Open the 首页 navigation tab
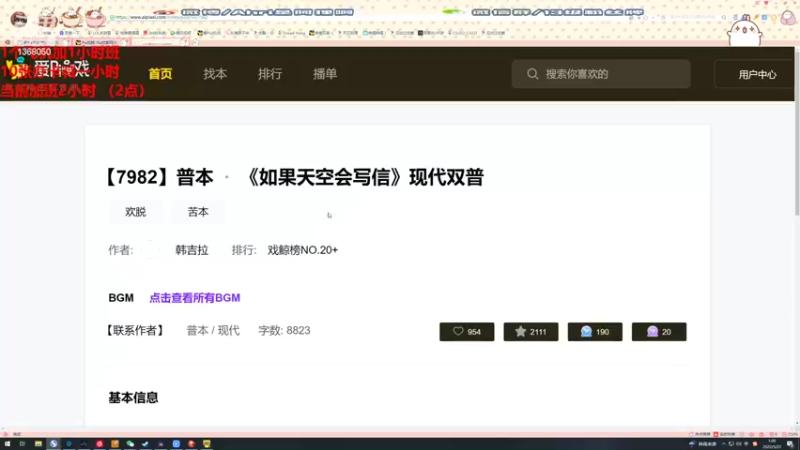 [160, 74]
